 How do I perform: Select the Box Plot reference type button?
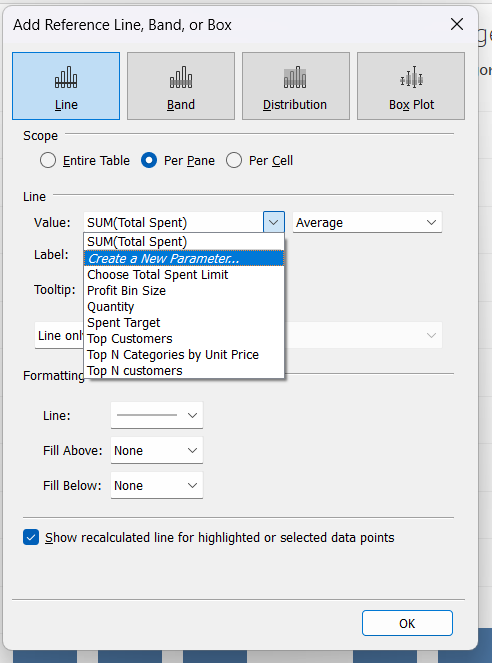click(411, 86)
